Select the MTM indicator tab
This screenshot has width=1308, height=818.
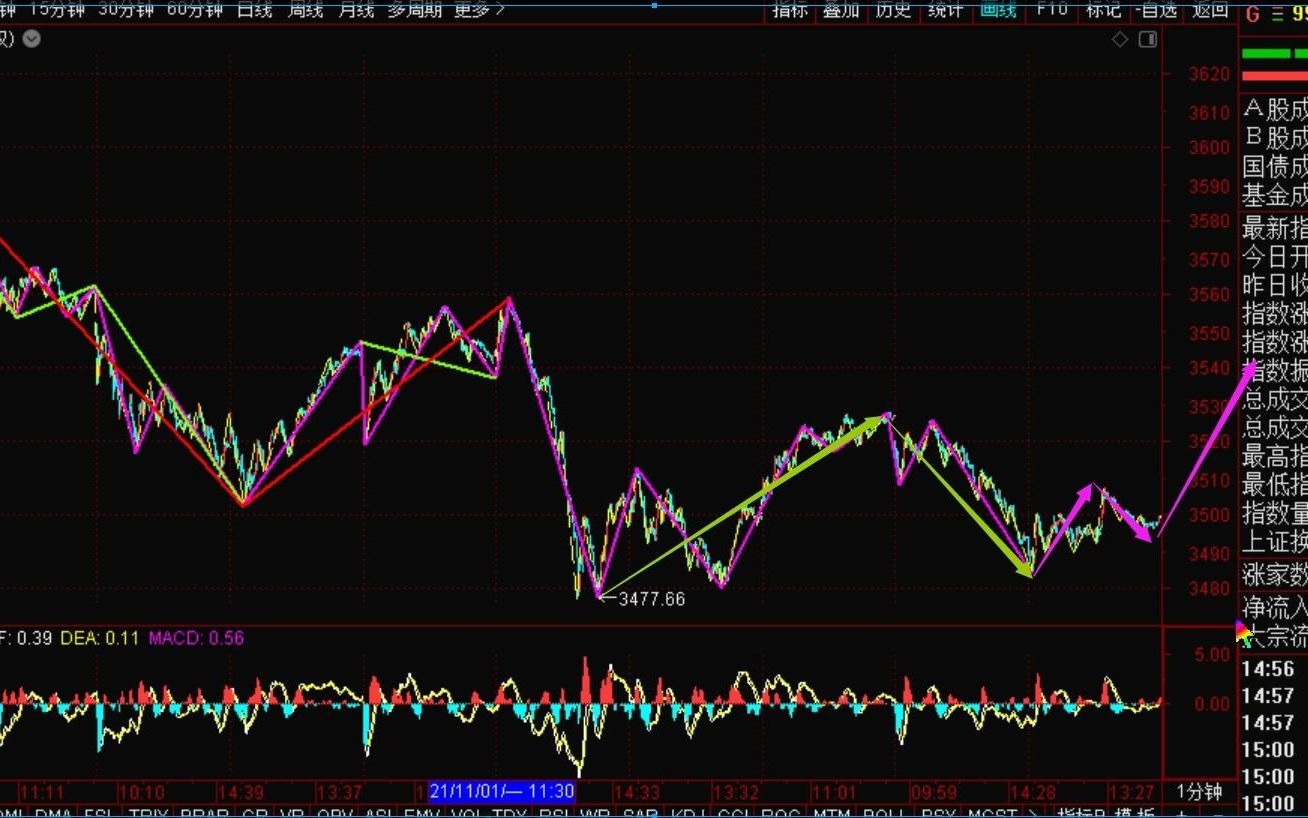click(832, 814)
